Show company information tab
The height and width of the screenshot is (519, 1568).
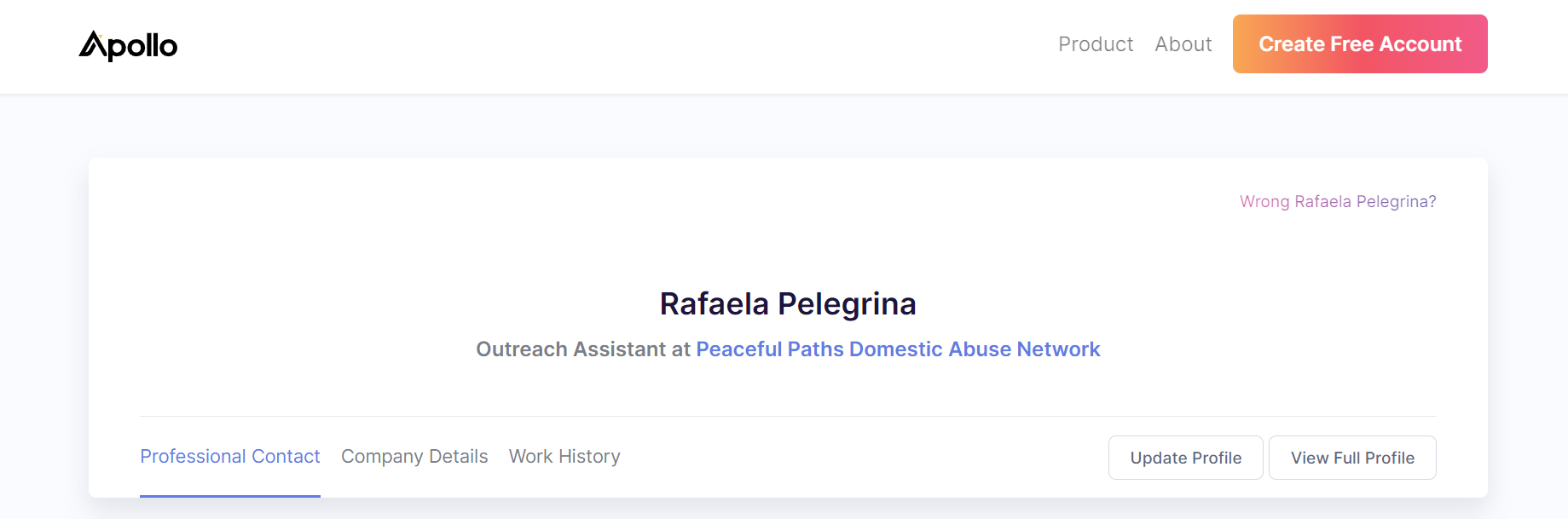[414, 457]
